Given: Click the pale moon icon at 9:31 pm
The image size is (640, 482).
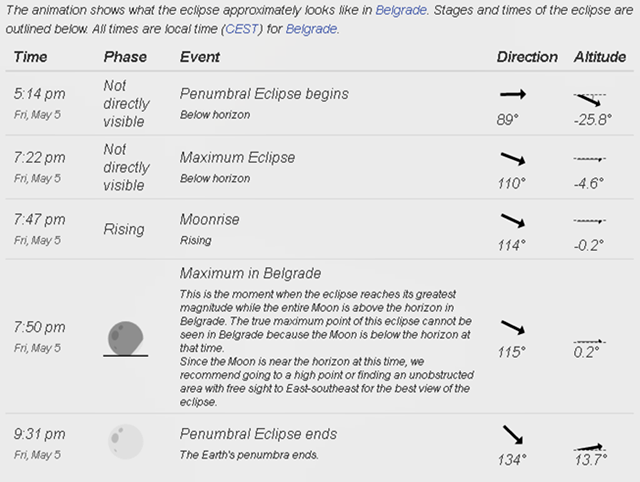Looking at the screenshot, I should click(126, 441).
